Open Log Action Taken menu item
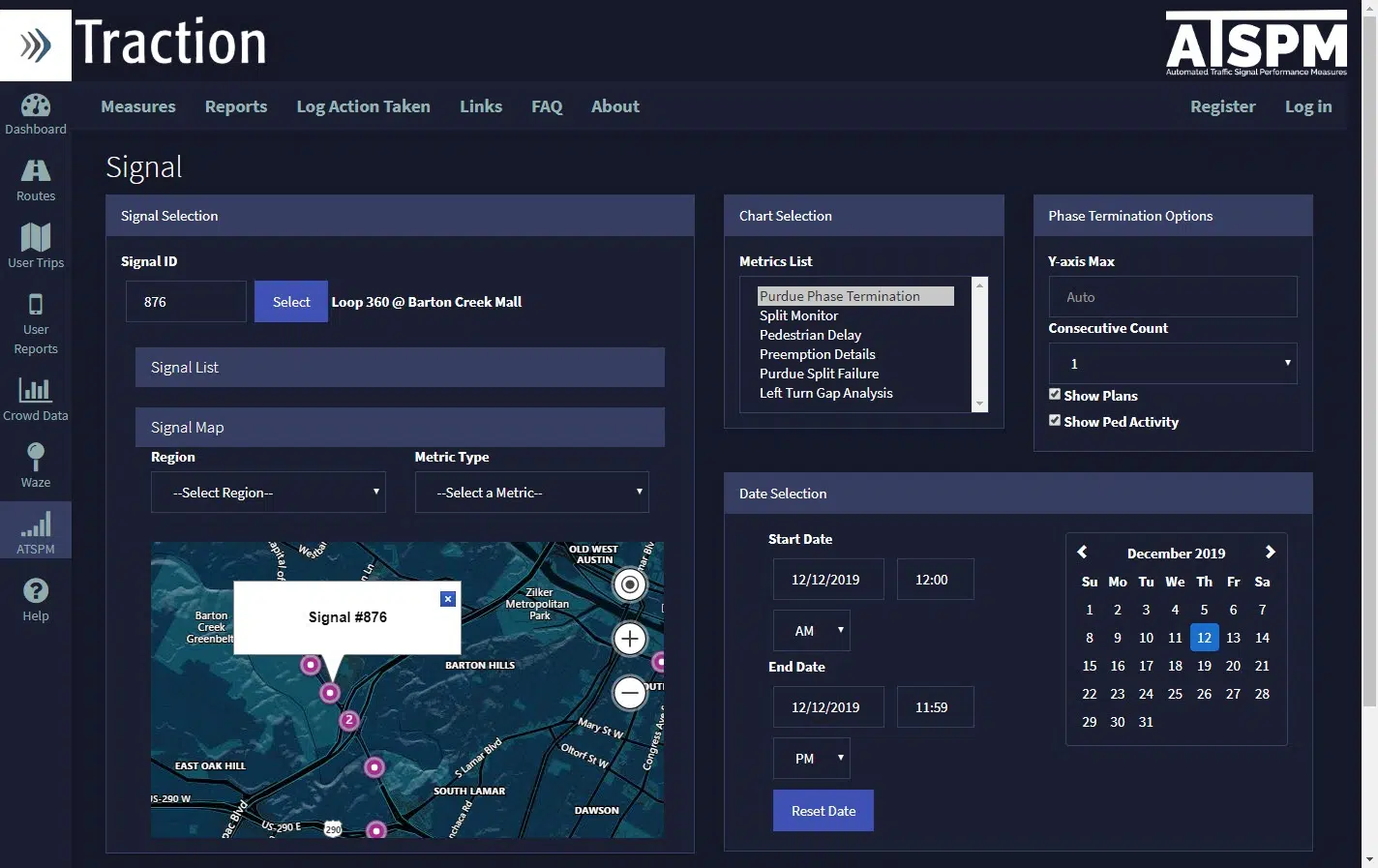The height and width of the screenshot is (868, 1378). coord(363,106)
